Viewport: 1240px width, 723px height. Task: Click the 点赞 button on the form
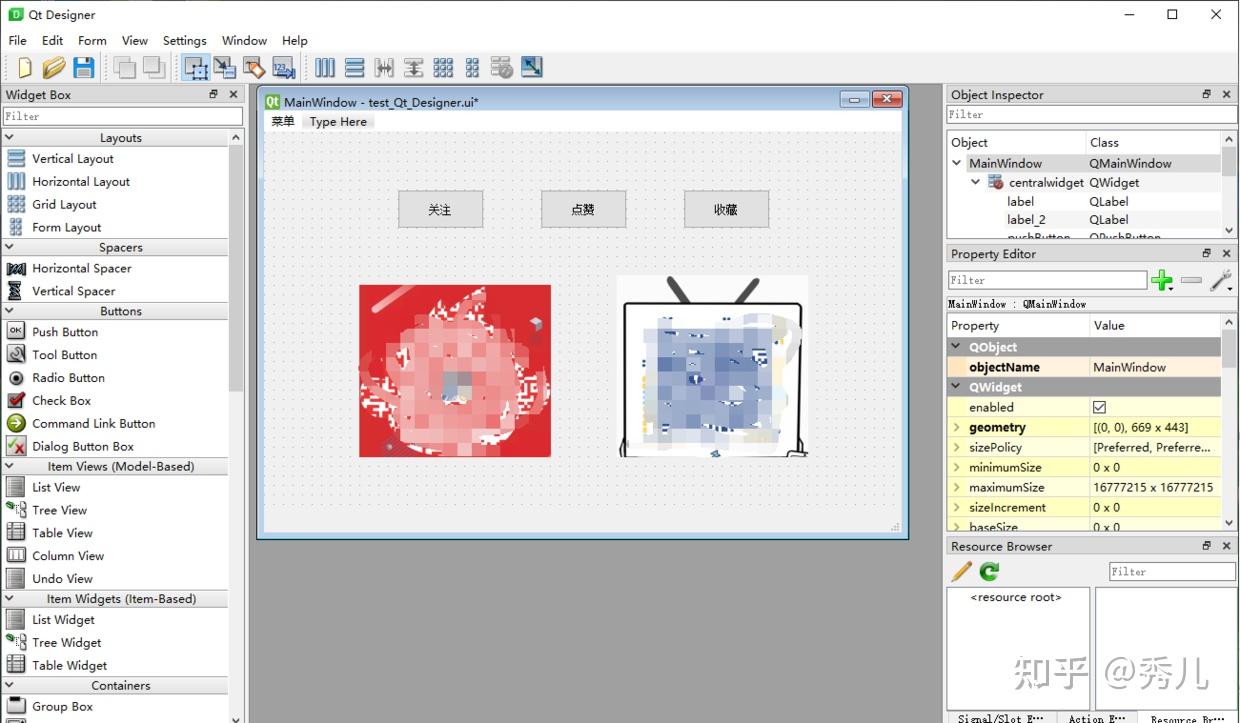[583, 209]
